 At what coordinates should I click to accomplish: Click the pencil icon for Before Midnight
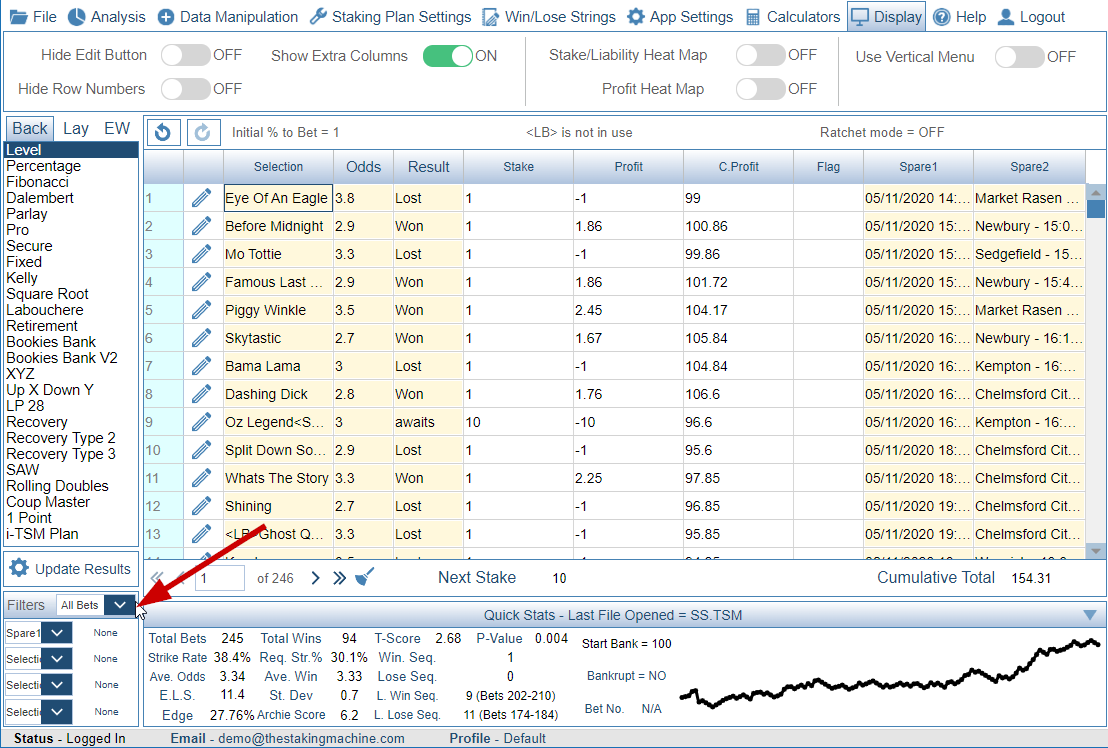[x=201, y=226]
